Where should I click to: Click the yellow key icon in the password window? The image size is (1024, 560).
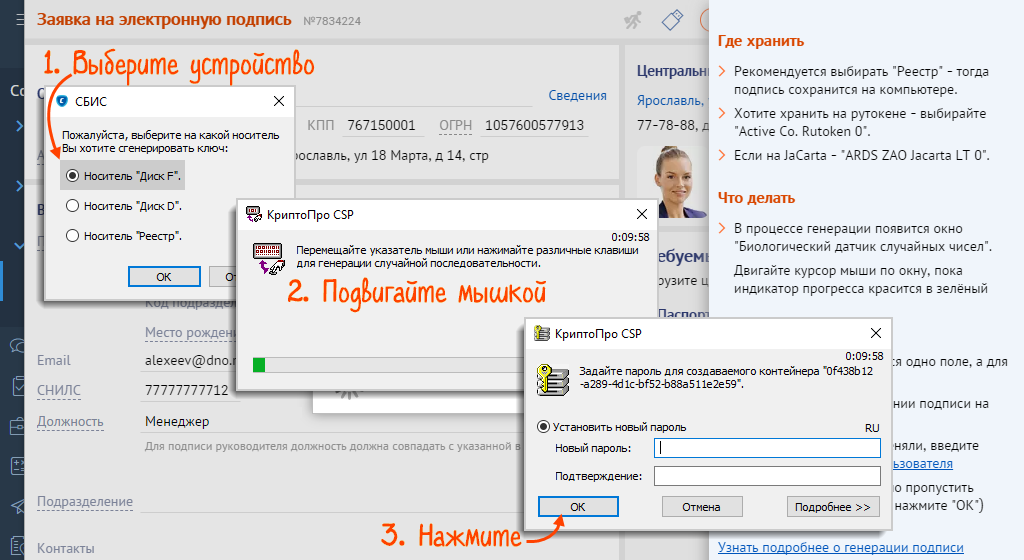[552, 380]
